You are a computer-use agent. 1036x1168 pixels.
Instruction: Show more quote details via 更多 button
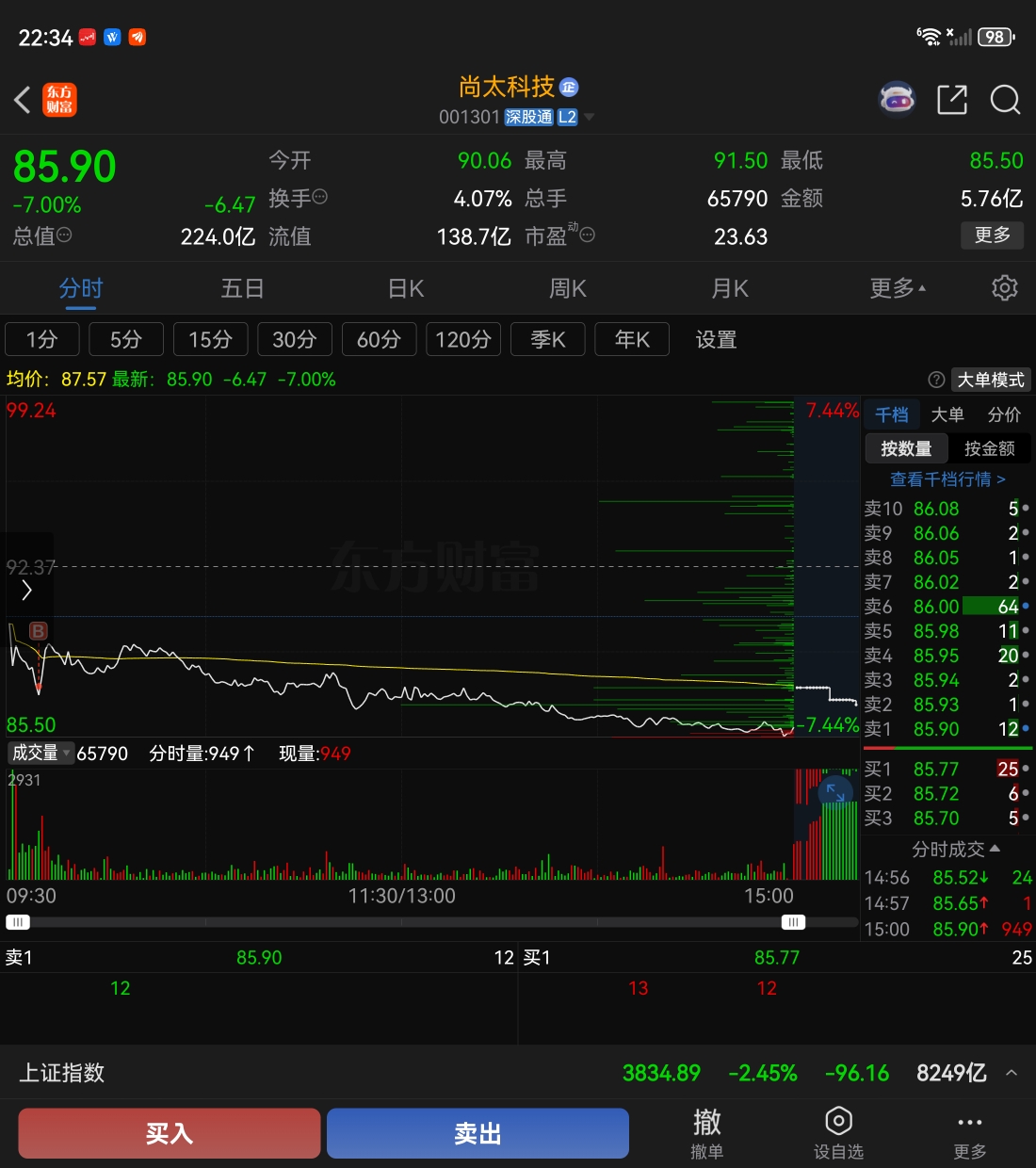tap(992, 235)
